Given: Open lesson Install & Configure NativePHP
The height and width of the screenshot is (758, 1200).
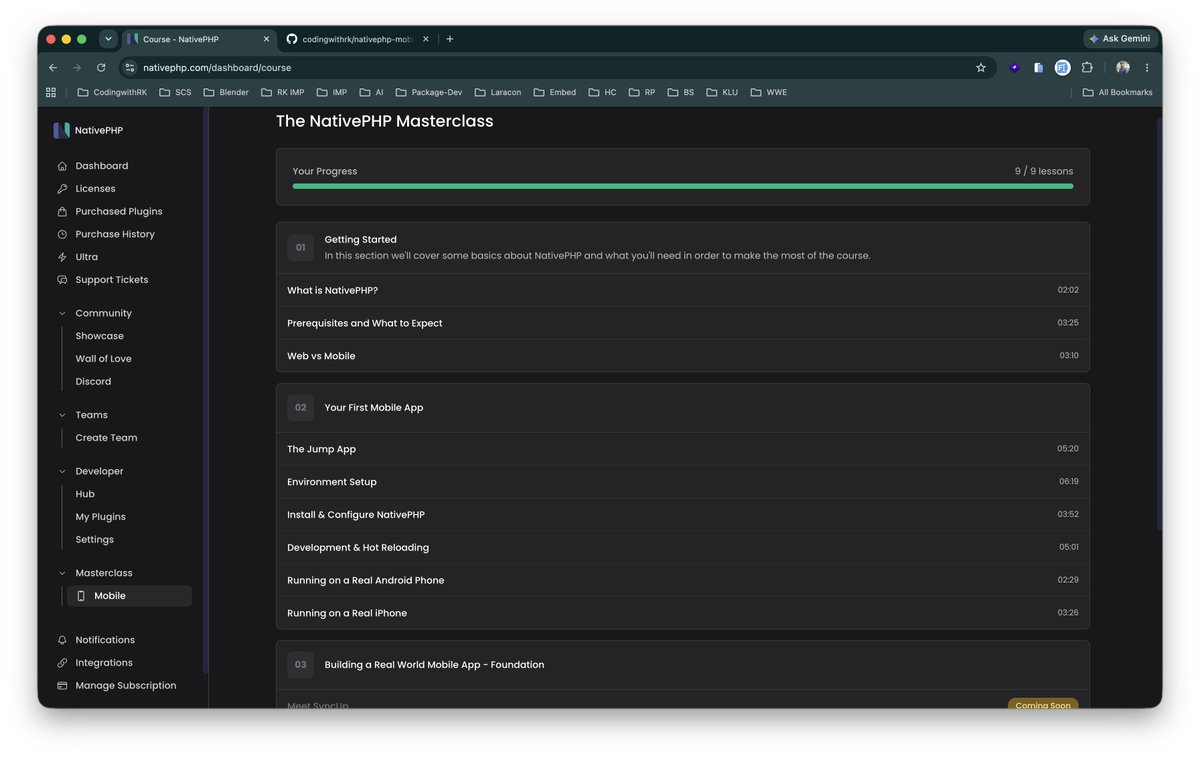Looking at the screenshot, I should tap(683, 515).
